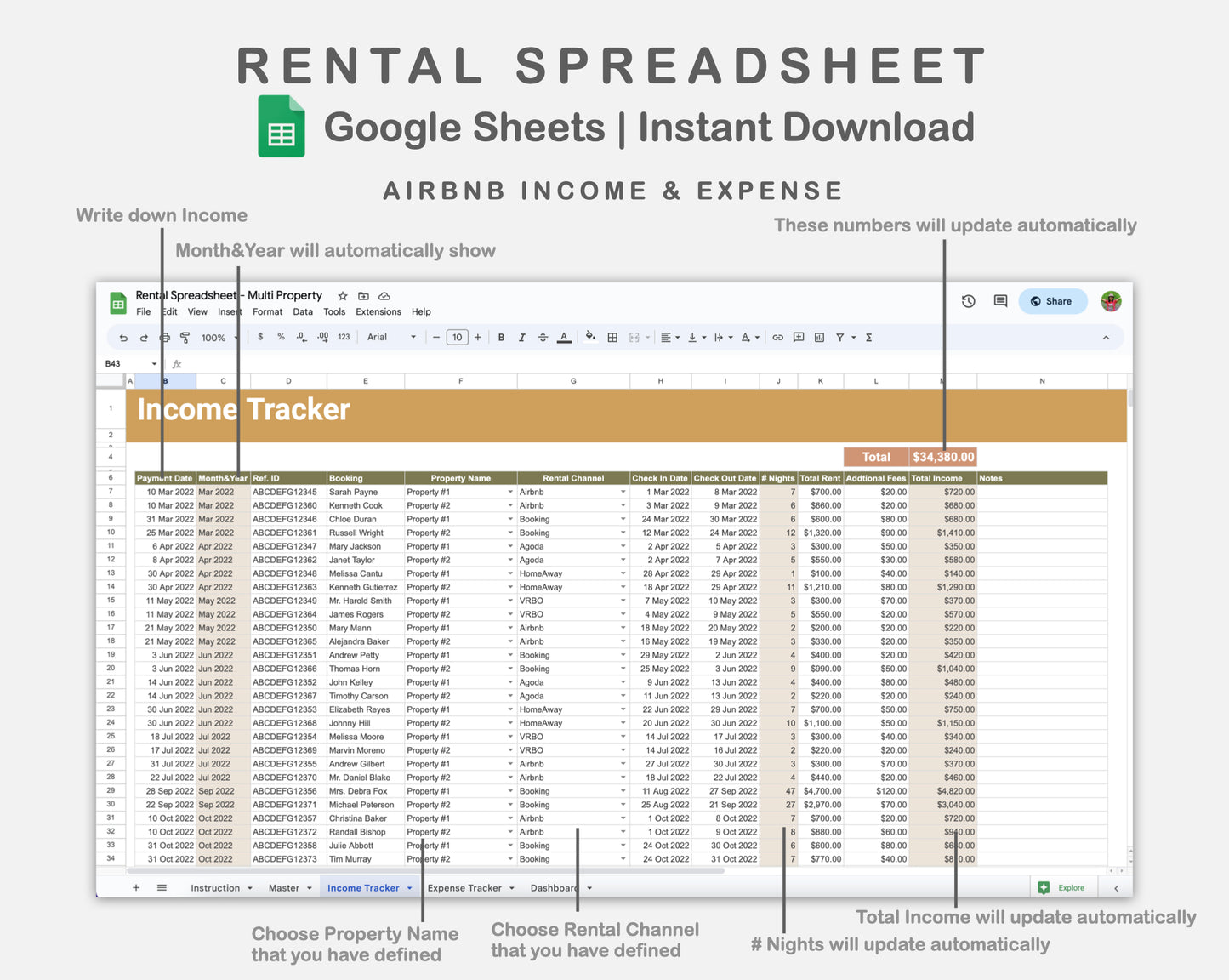Click the Share button
This screenshot has width=1229, height=980.
(x=1053, y=301)
